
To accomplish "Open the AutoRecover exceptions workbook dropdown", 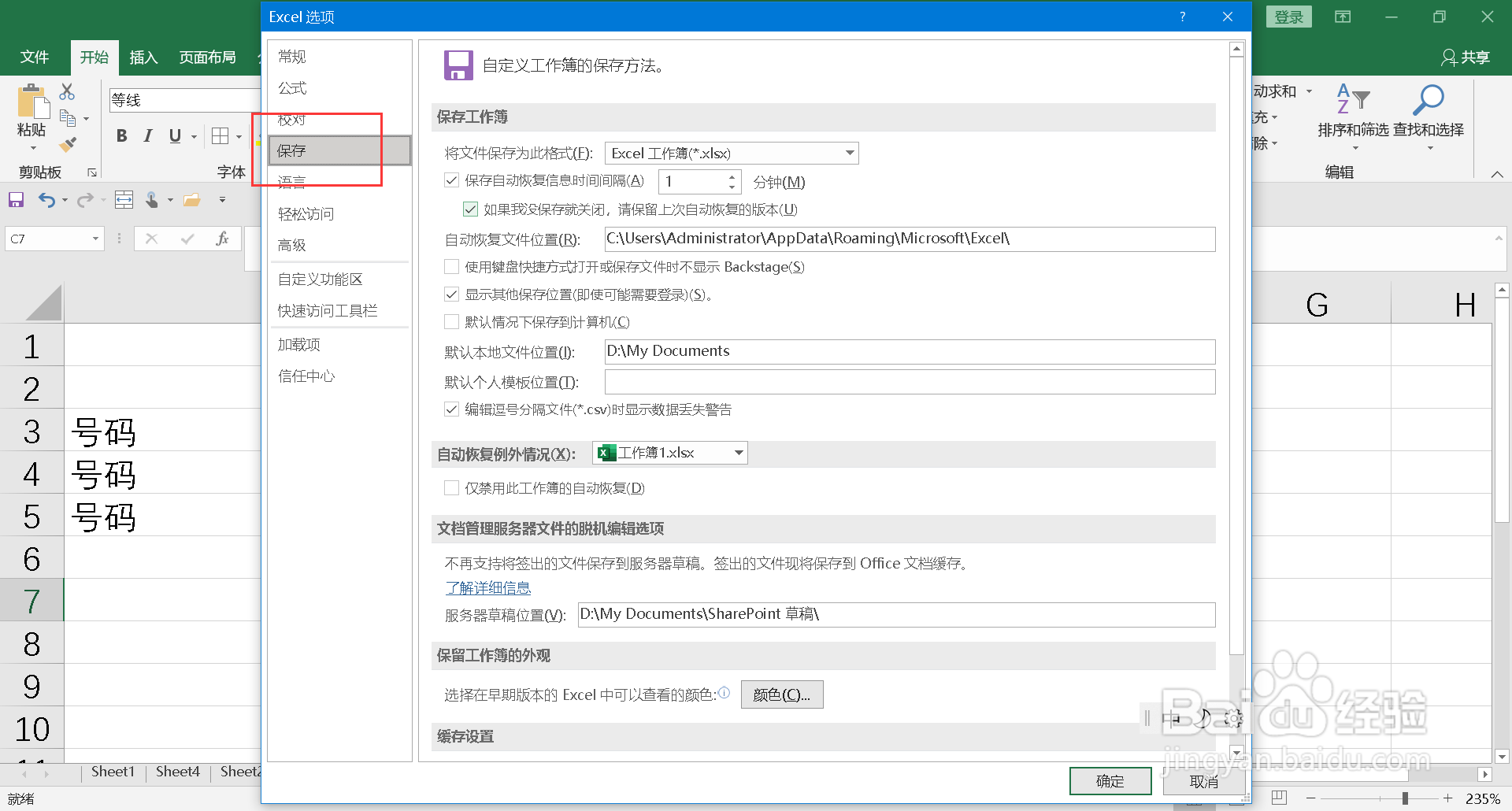I will [739, 453].
